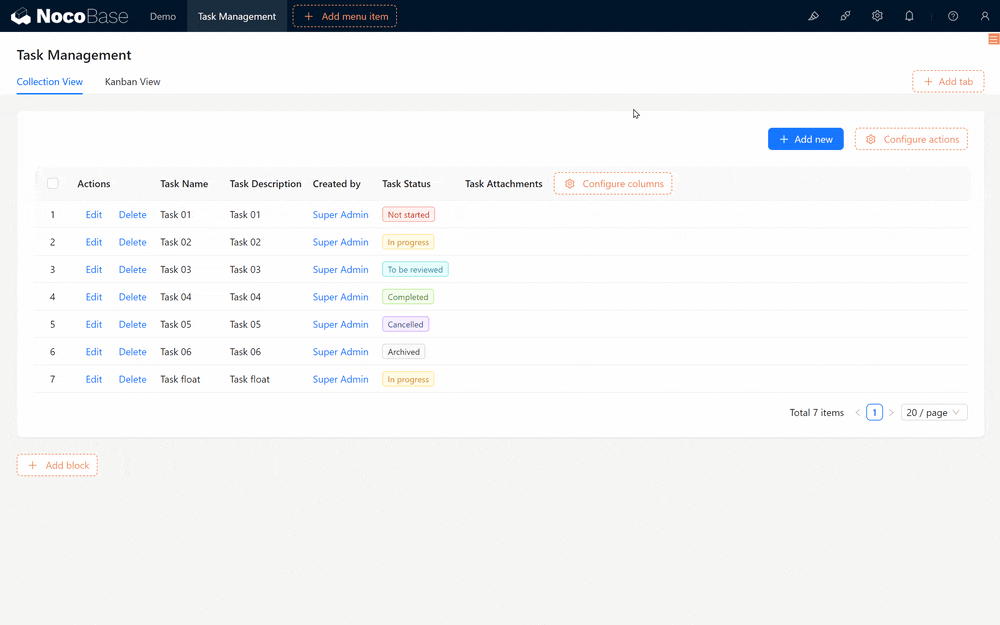Image resolution: width=1000 pixels, height=625 pixels.
Task: Open Super Admin link in Task 04 row
Action: pos(341,297)
